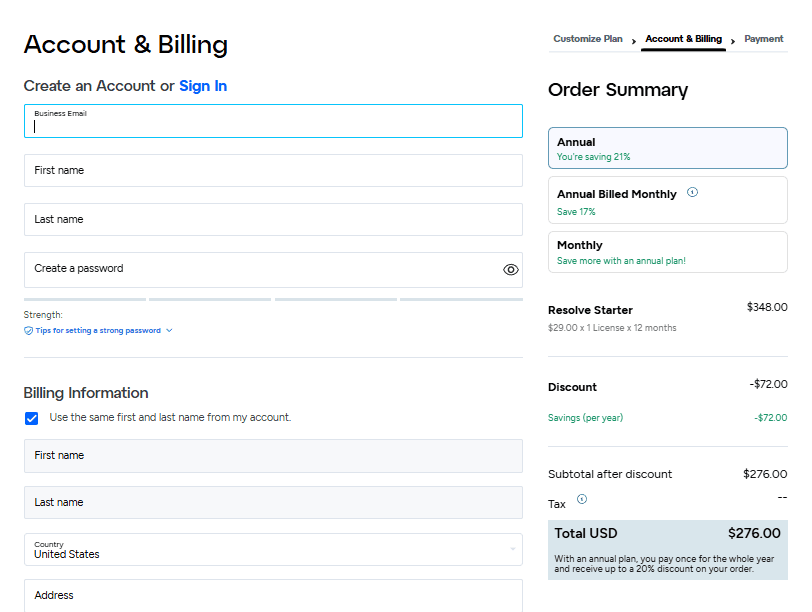Click the Sign In link
This screenshot has height=612, width=812.
[203, 86]
